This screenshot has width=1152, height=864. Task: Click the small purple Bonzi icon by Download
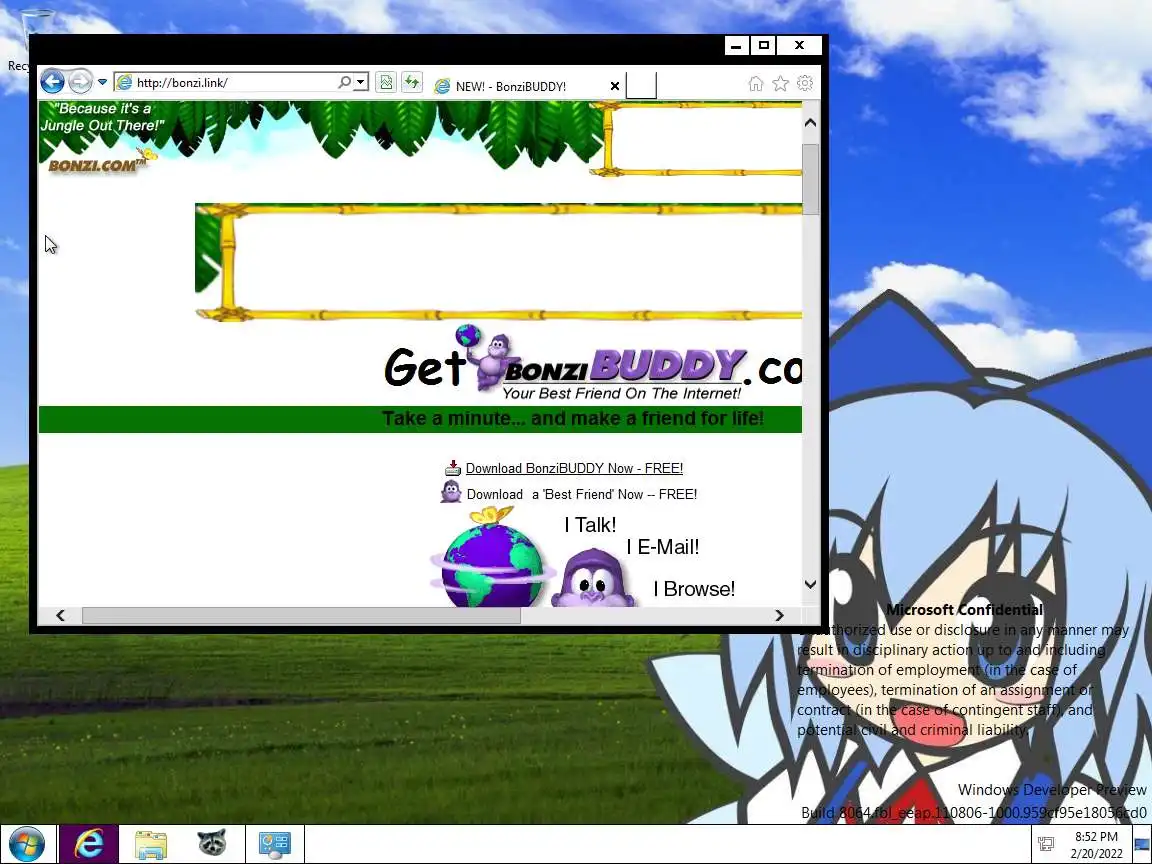[450, 492]
